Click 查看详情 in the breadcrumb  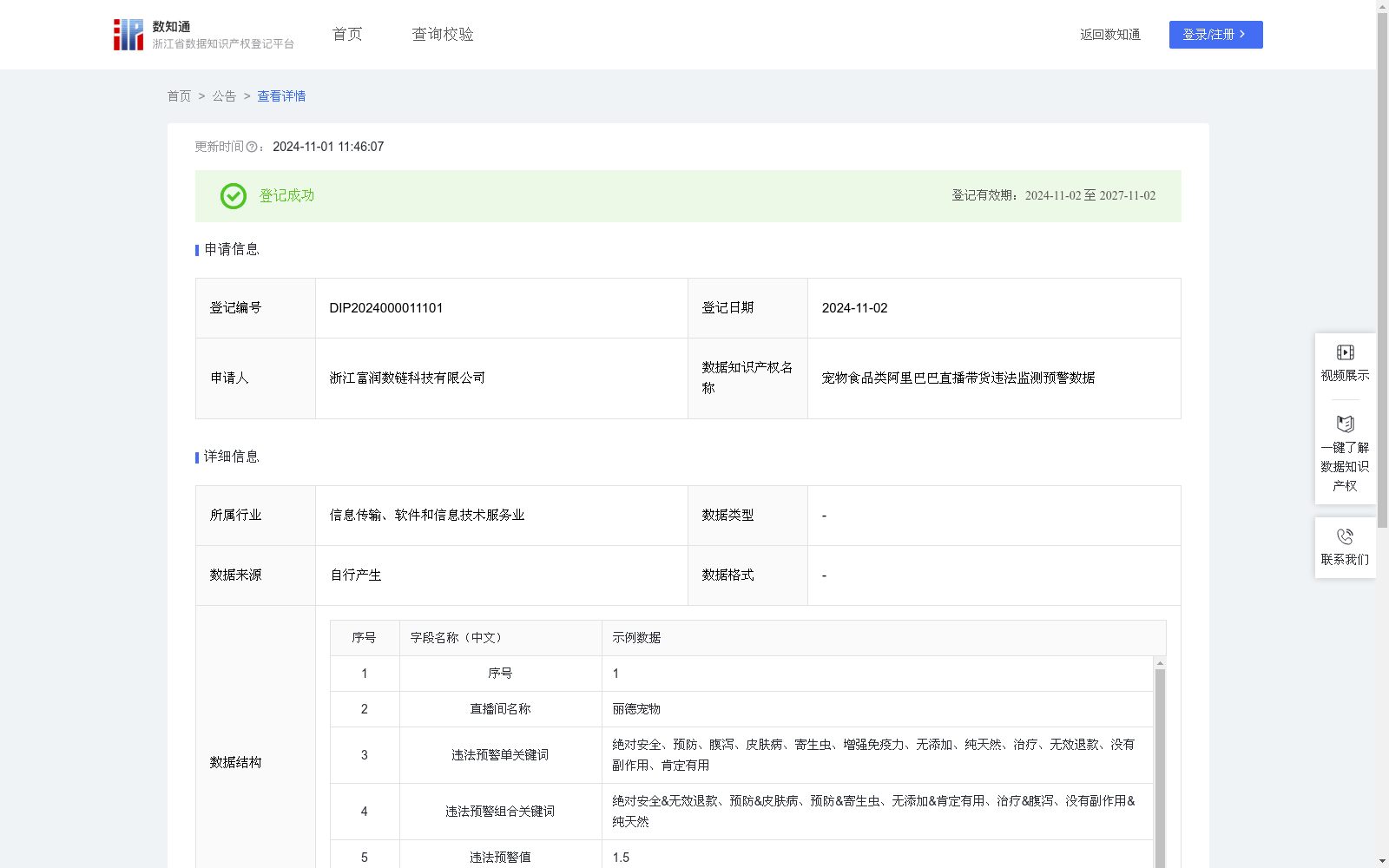pyautogui.click(x=281, y=96)
